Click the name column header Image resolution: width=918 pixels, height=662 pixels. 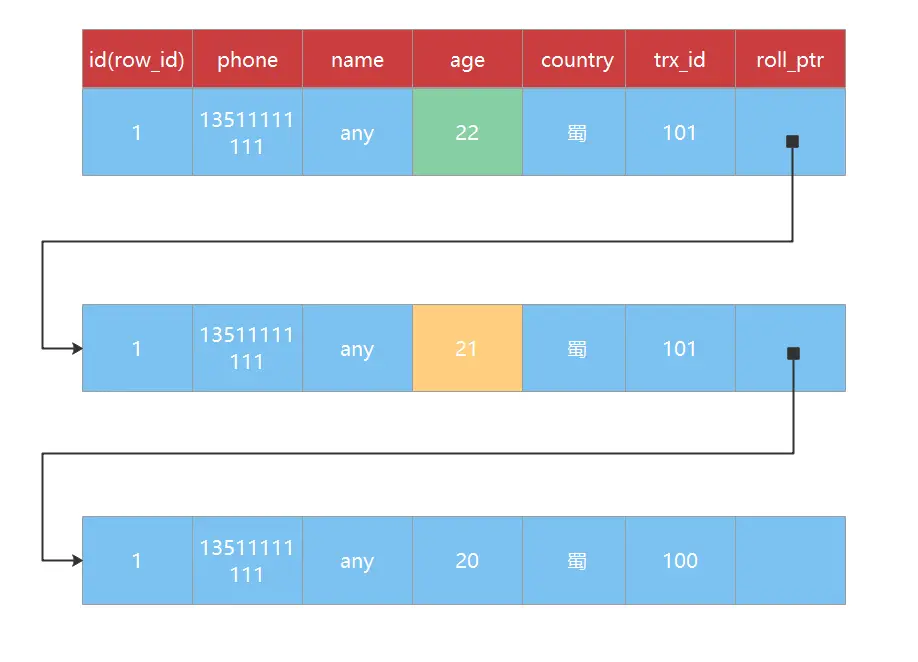pos(357,59)
